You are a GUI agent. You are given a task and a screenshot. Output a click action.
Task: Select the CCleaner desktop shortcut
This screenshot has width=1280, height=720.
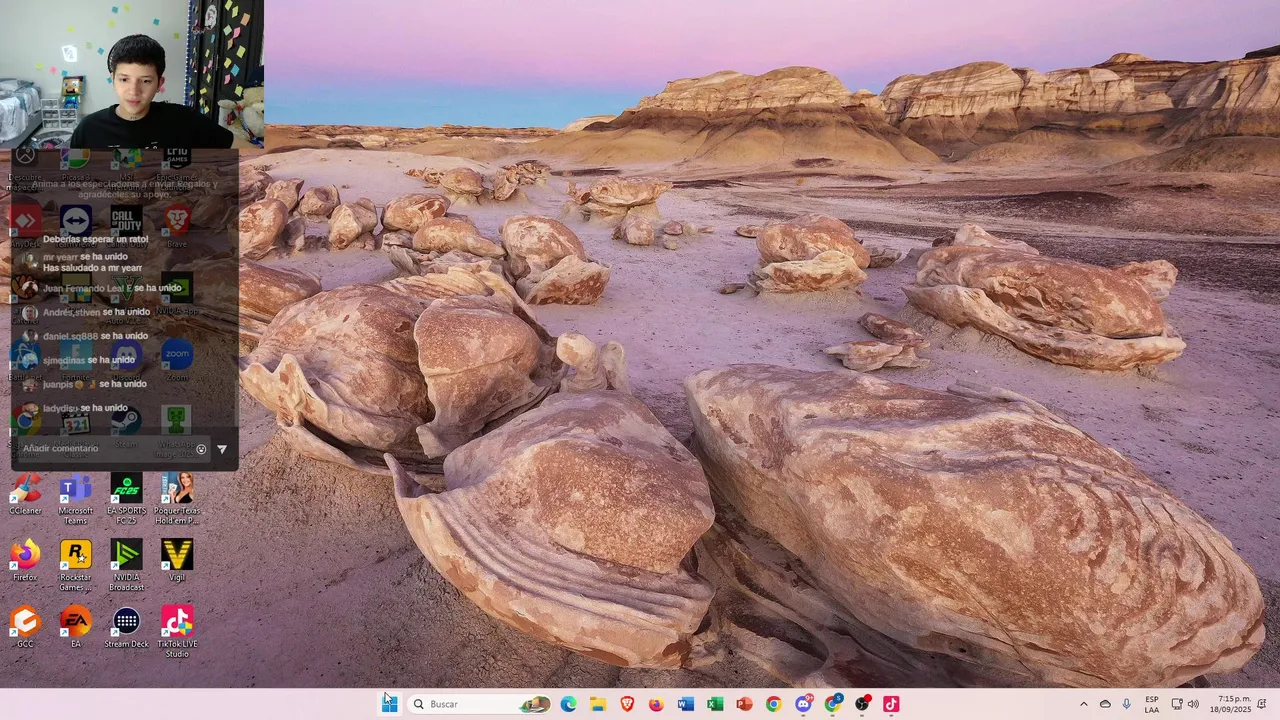tap(25, 495)
